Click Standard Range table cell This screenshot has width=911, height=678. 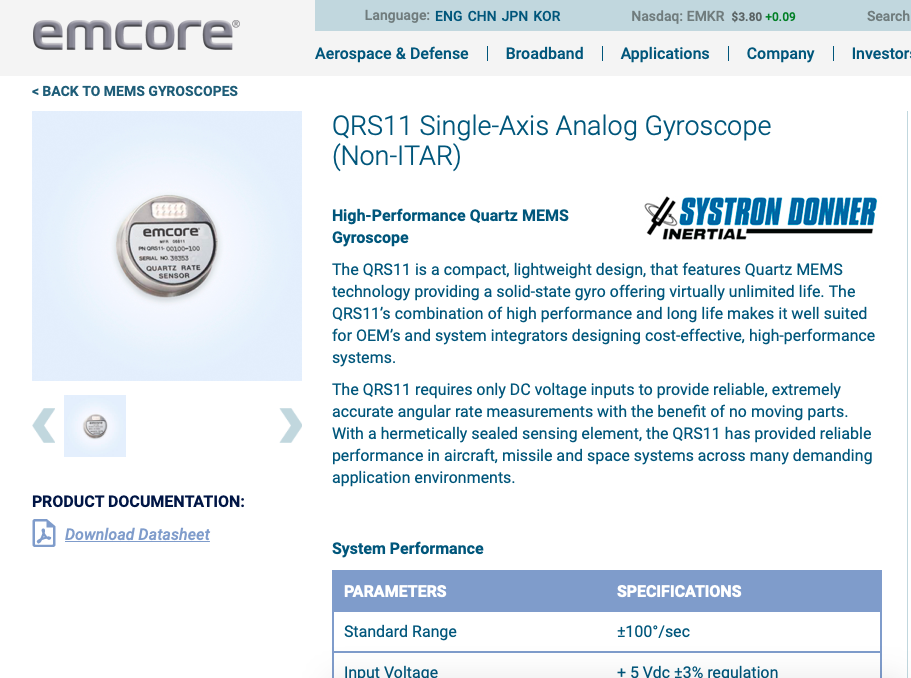point(400,632)
